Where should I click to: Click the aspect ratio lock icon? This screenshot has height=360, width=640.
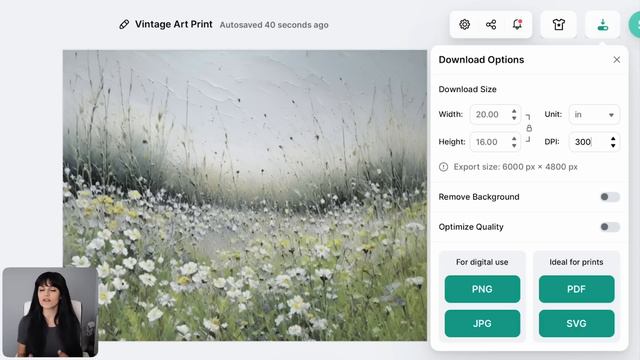pyautogui.click(x=529, y=128)
